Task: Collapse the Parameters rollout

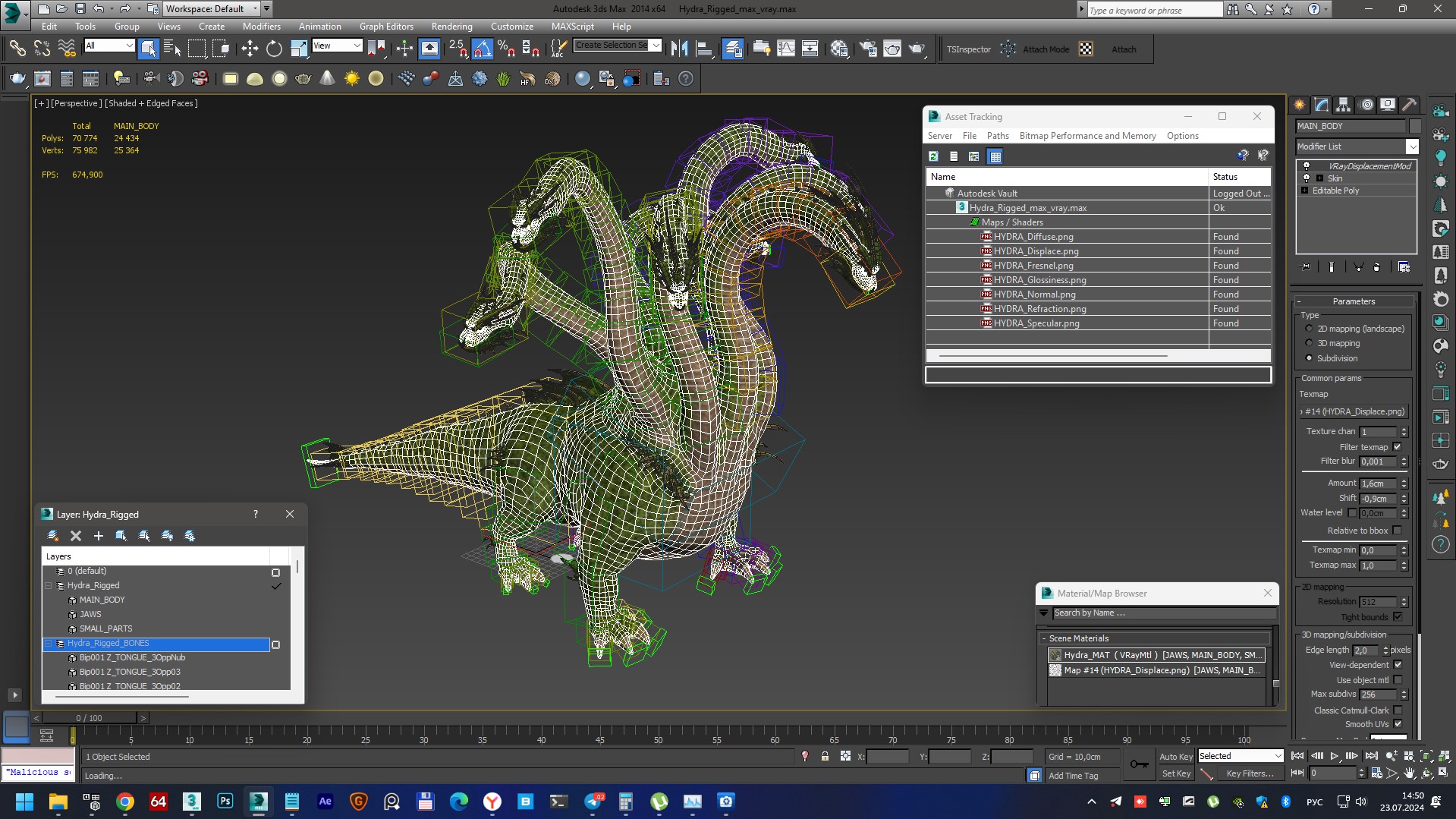Action: tap(1354, 301)
